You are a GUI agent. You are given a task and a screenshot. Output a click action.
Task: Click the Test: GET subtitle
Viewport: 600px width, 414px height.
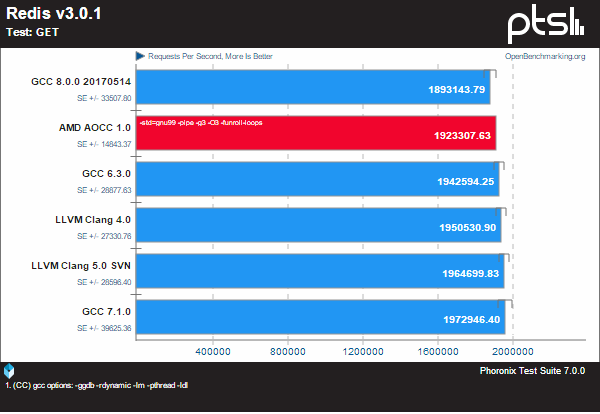(33, 32)
